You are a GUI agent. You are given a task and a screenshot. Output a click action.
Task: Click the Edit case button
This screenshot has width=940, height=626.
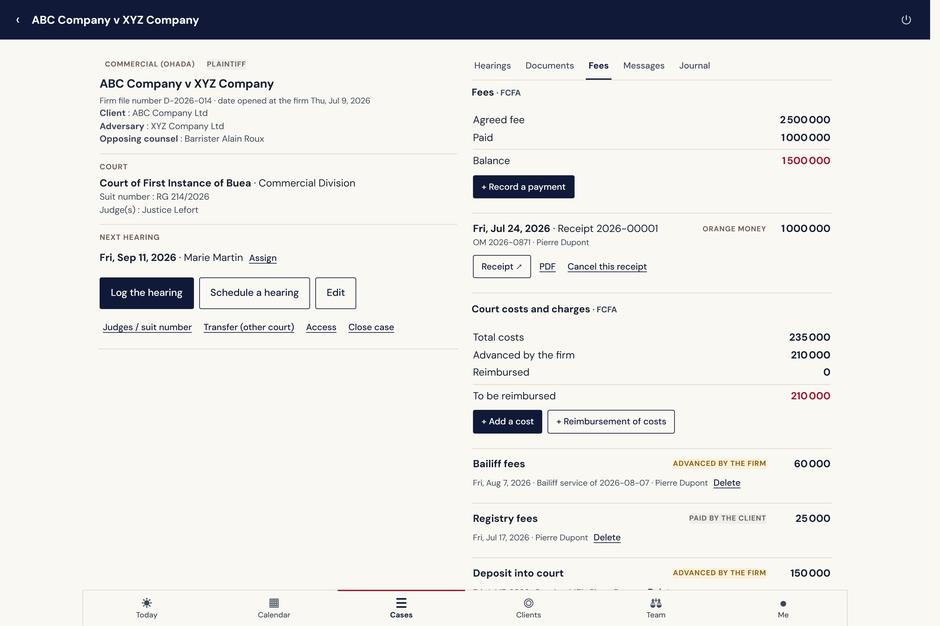coord(335,293)
